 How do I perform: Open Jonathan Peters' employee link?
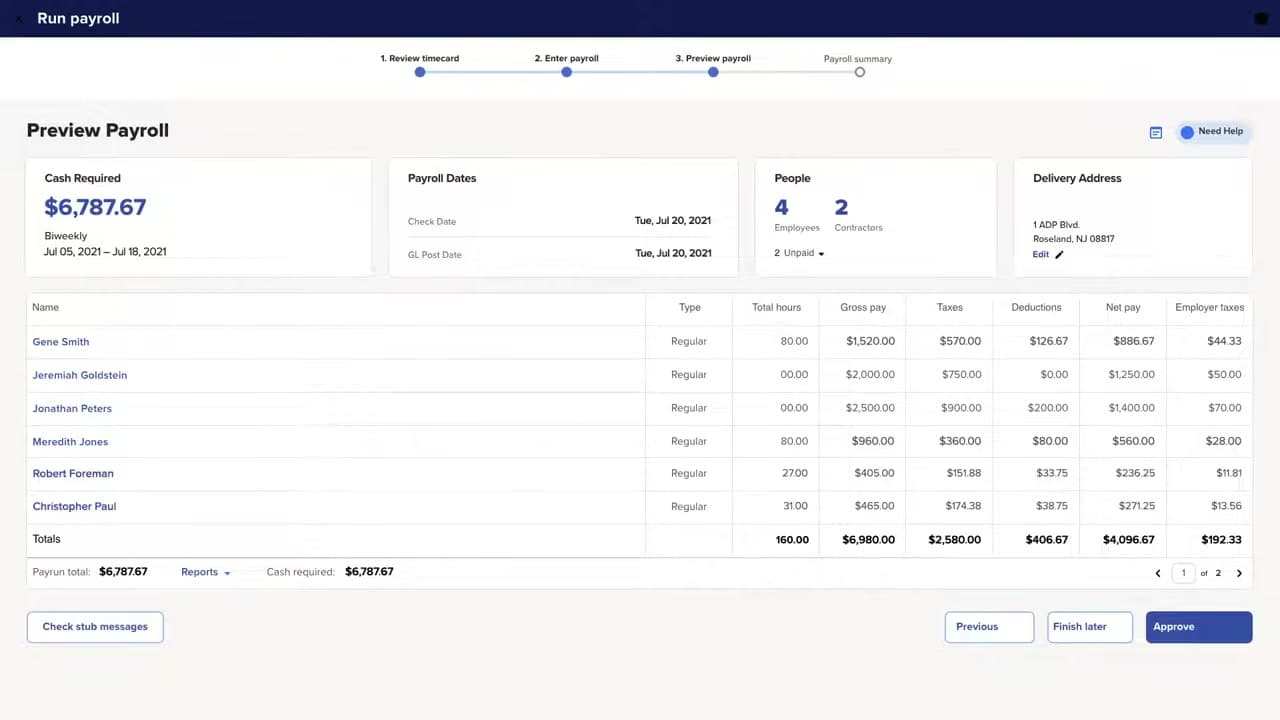pyautogui.click(x=72, y=408)
